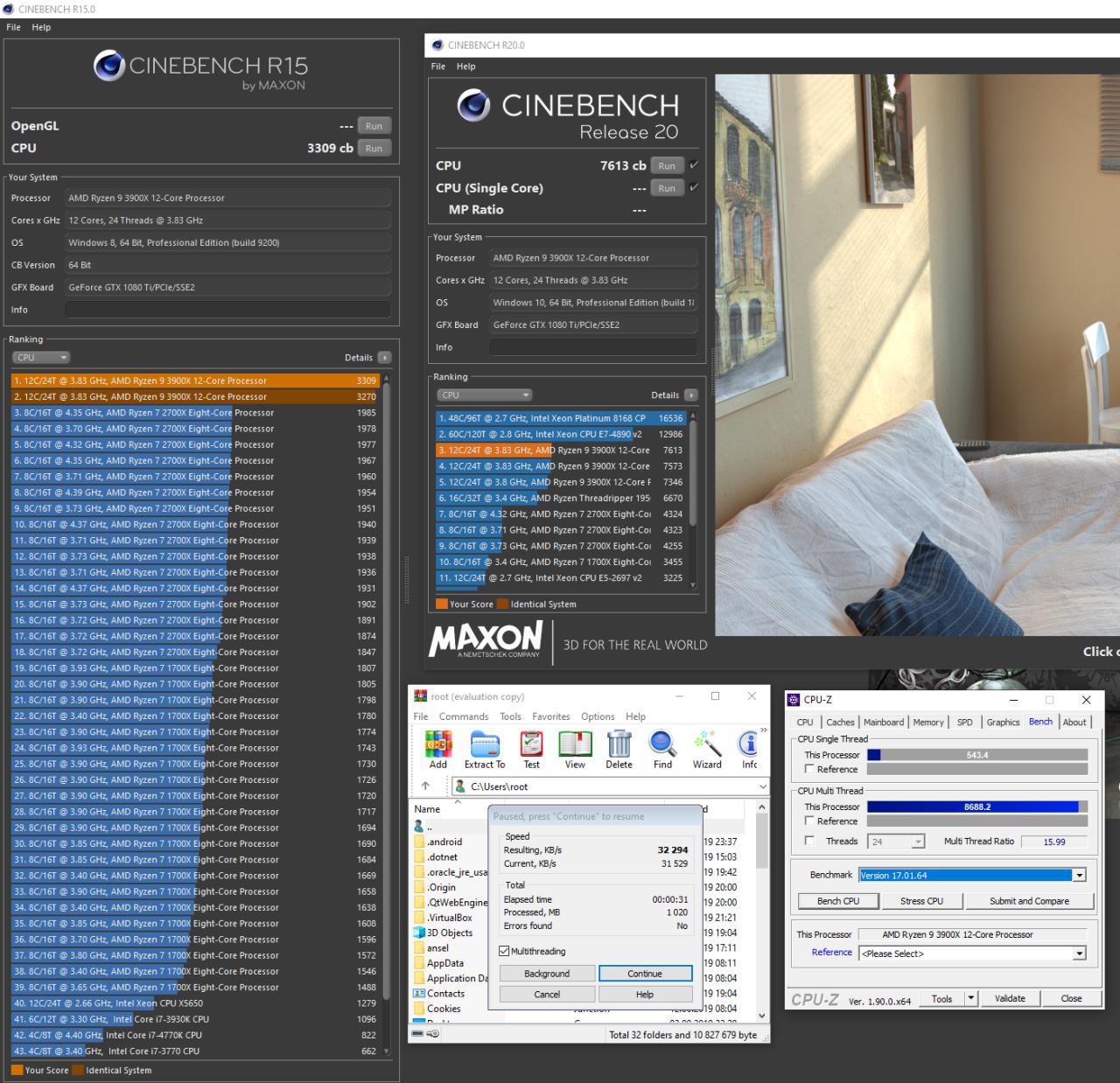Click the Cinebench R15.0 title bar icon
Screen dimensions: 1120x1083
[8, 9]
